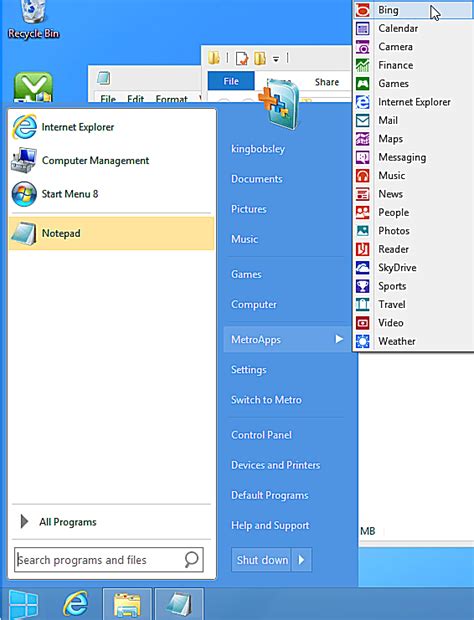Open the File tab in Explorer window
The image size is (474, 620).
point(231,81)
